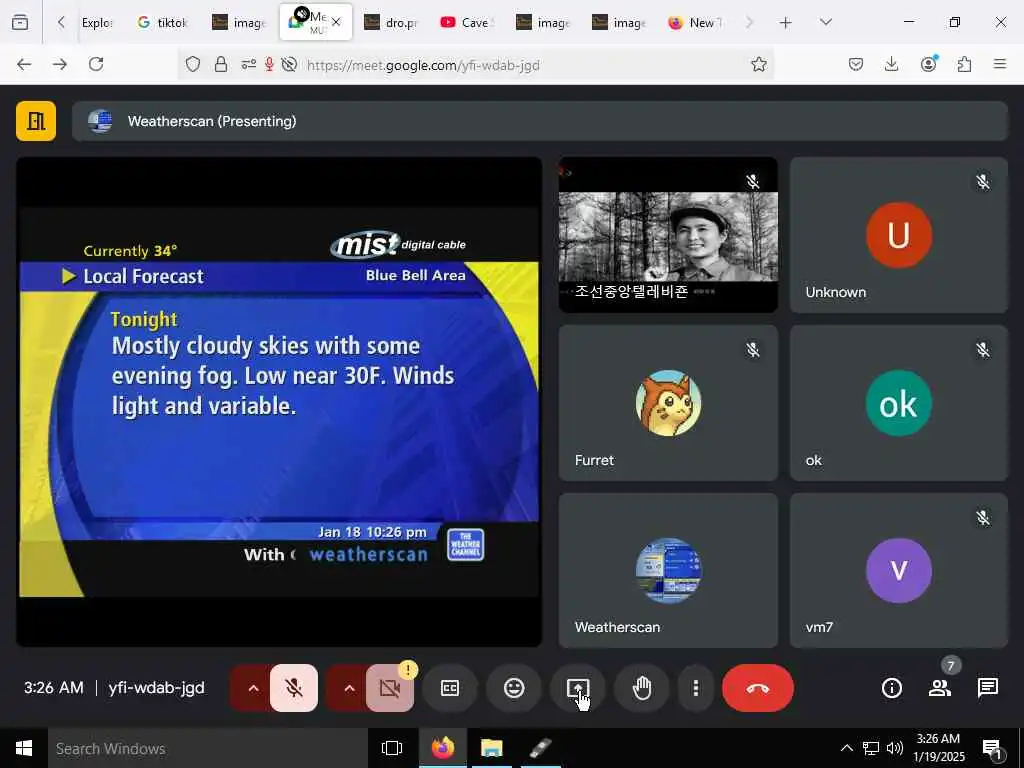This screenshot has height=768, width=1024.
Task: Open a new tab with plus button
Action: coord(786,23)
